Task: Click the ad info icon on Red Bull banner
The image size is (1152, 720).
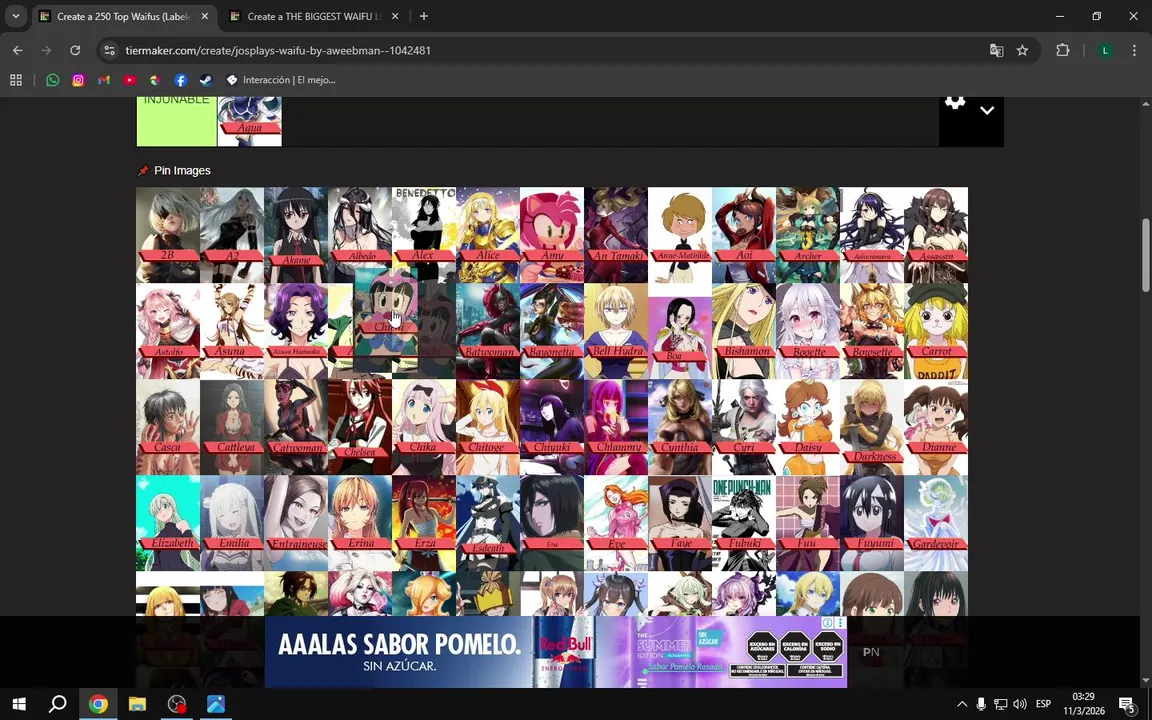Action: pos(828,622)
